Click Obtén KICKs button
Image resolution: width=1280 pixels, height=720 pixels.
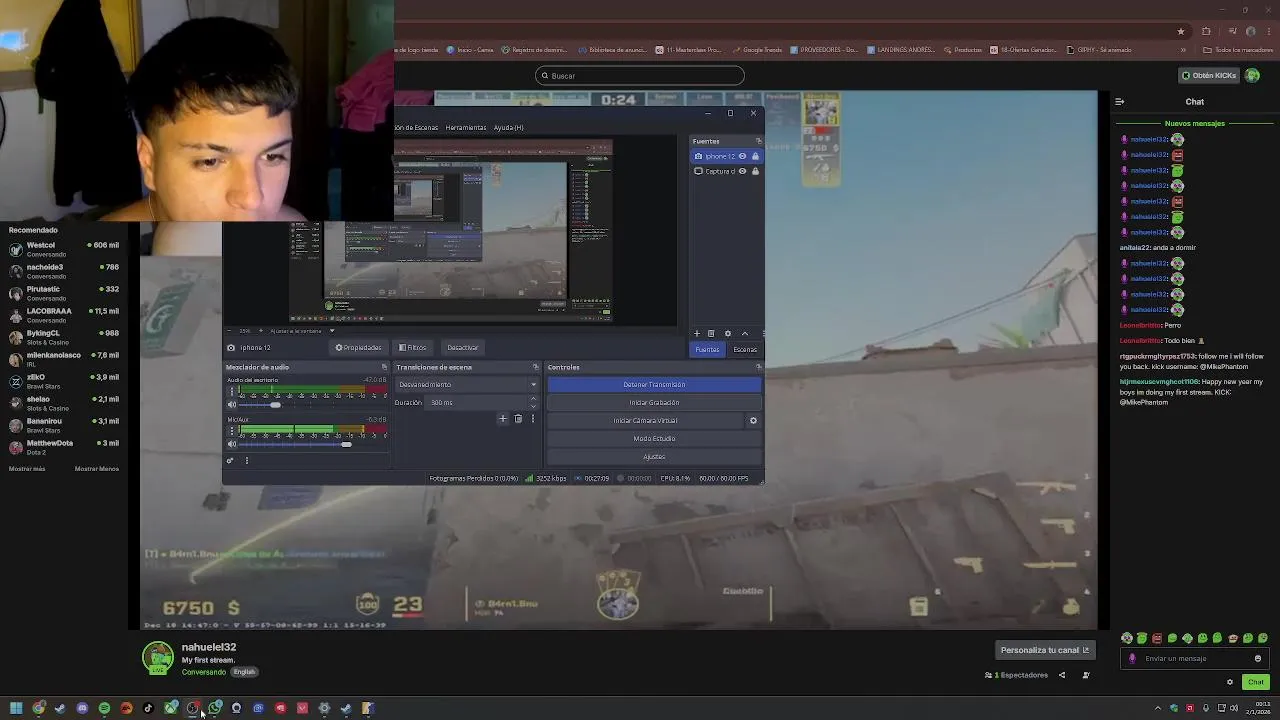click(x=1208, y=75)
